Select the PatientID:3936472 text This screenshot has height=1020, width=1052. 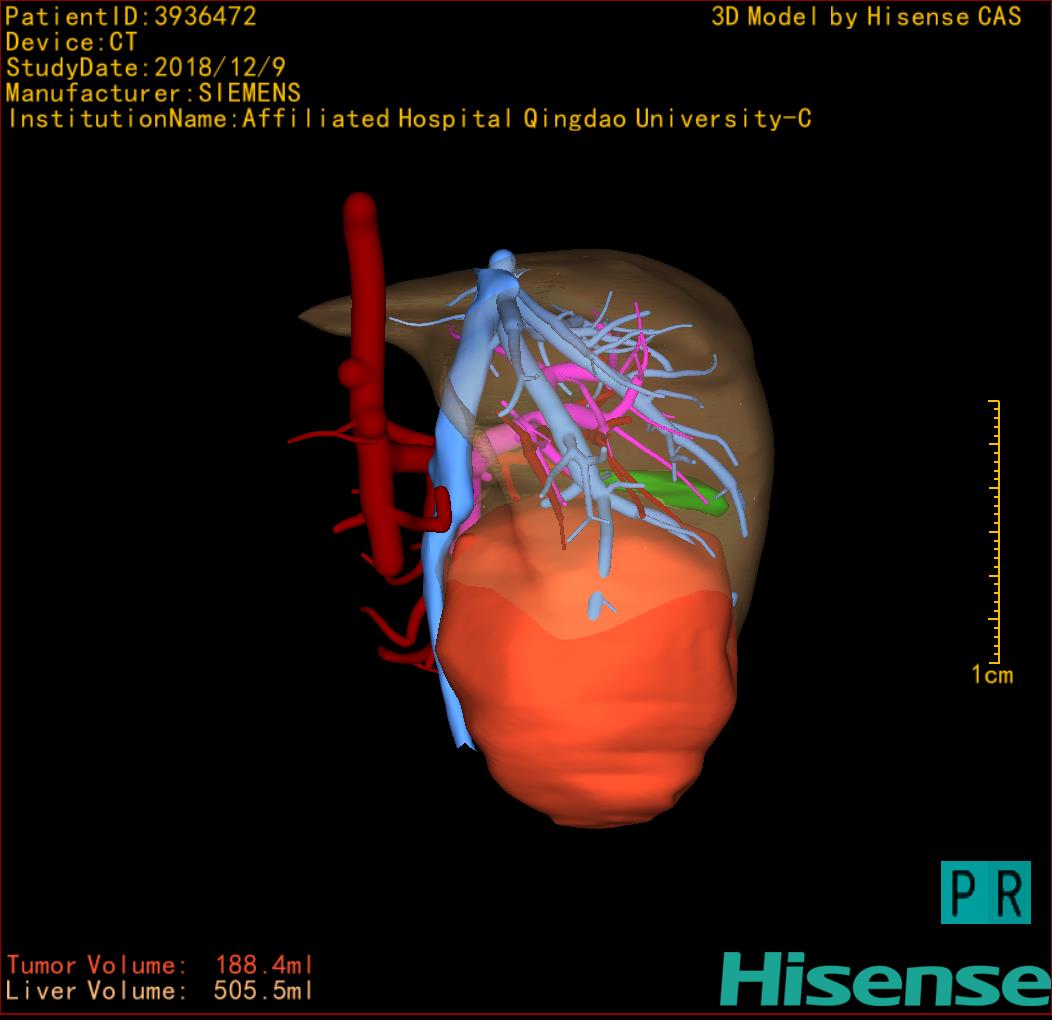coord(131,16)
